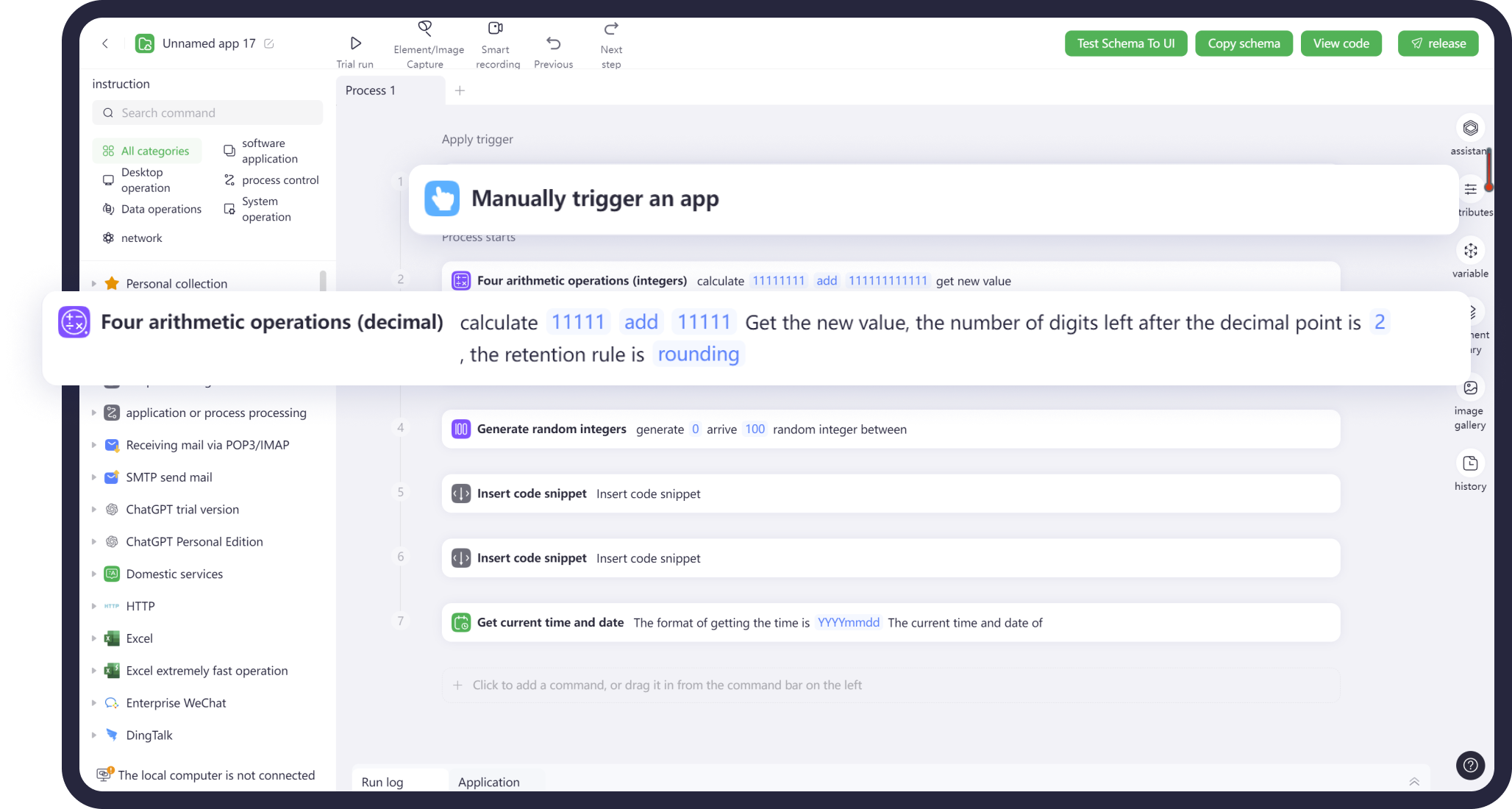
Task: Click the YYYYmmdd time format value
Action: coord(849,623)
